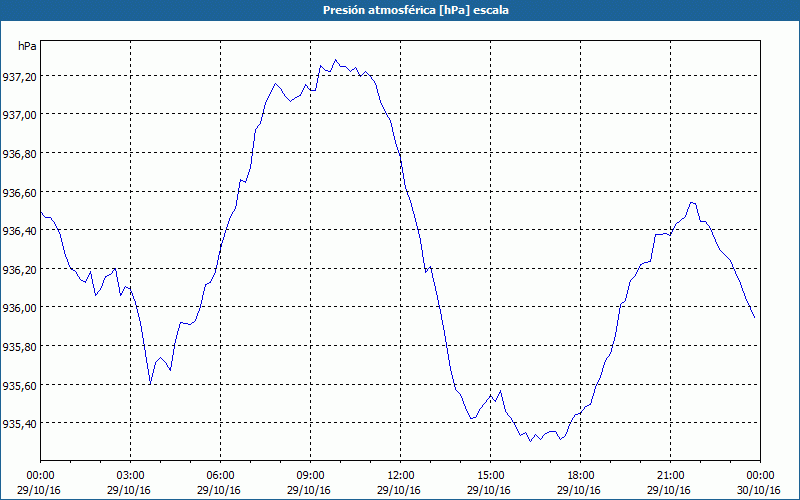
Task: Select the 935,40 y-axis value
Action: pos(19,424)
